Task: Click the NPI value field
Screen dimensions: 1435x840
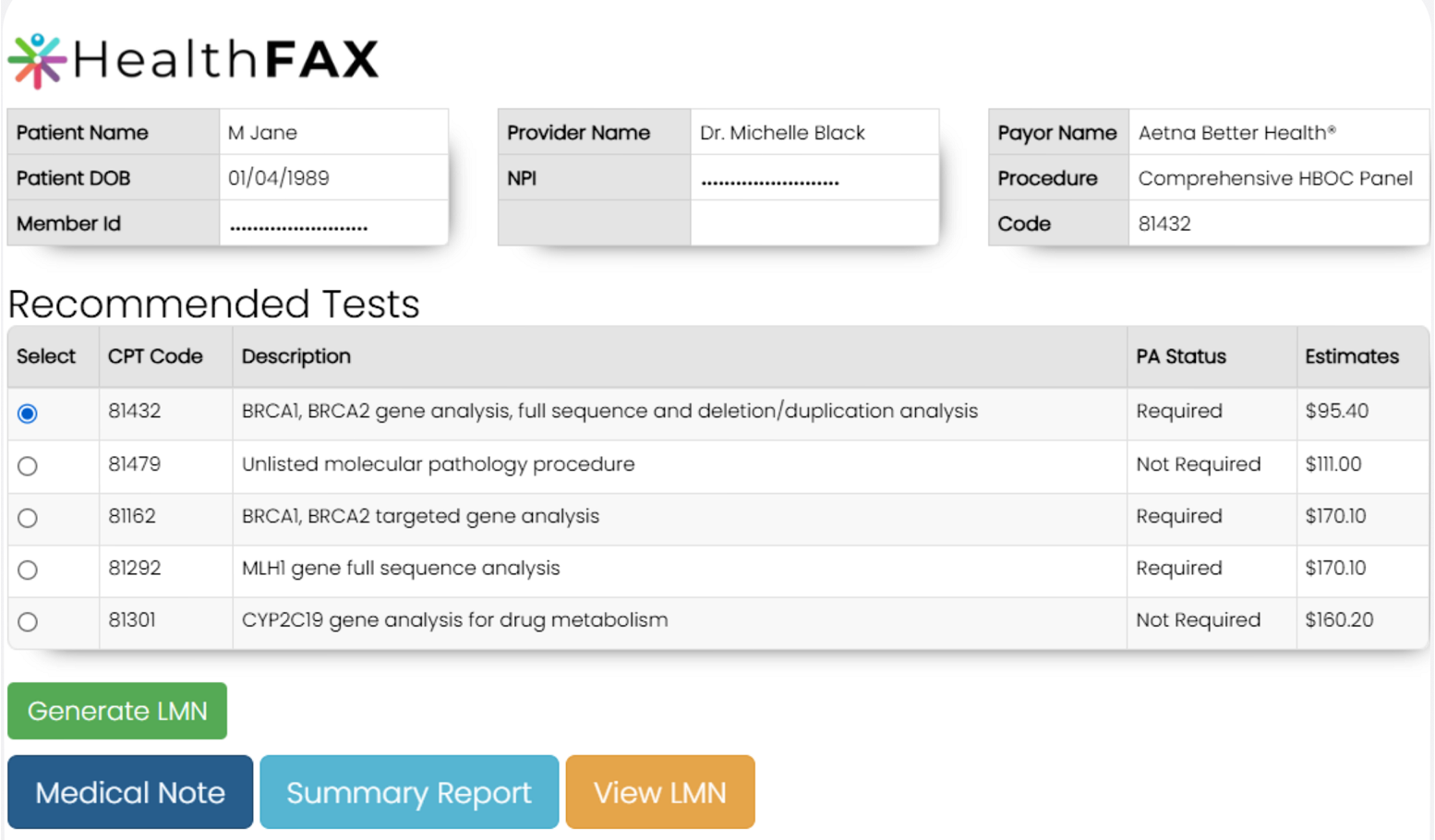Action: pyautogui.click(x=769, y=179)
